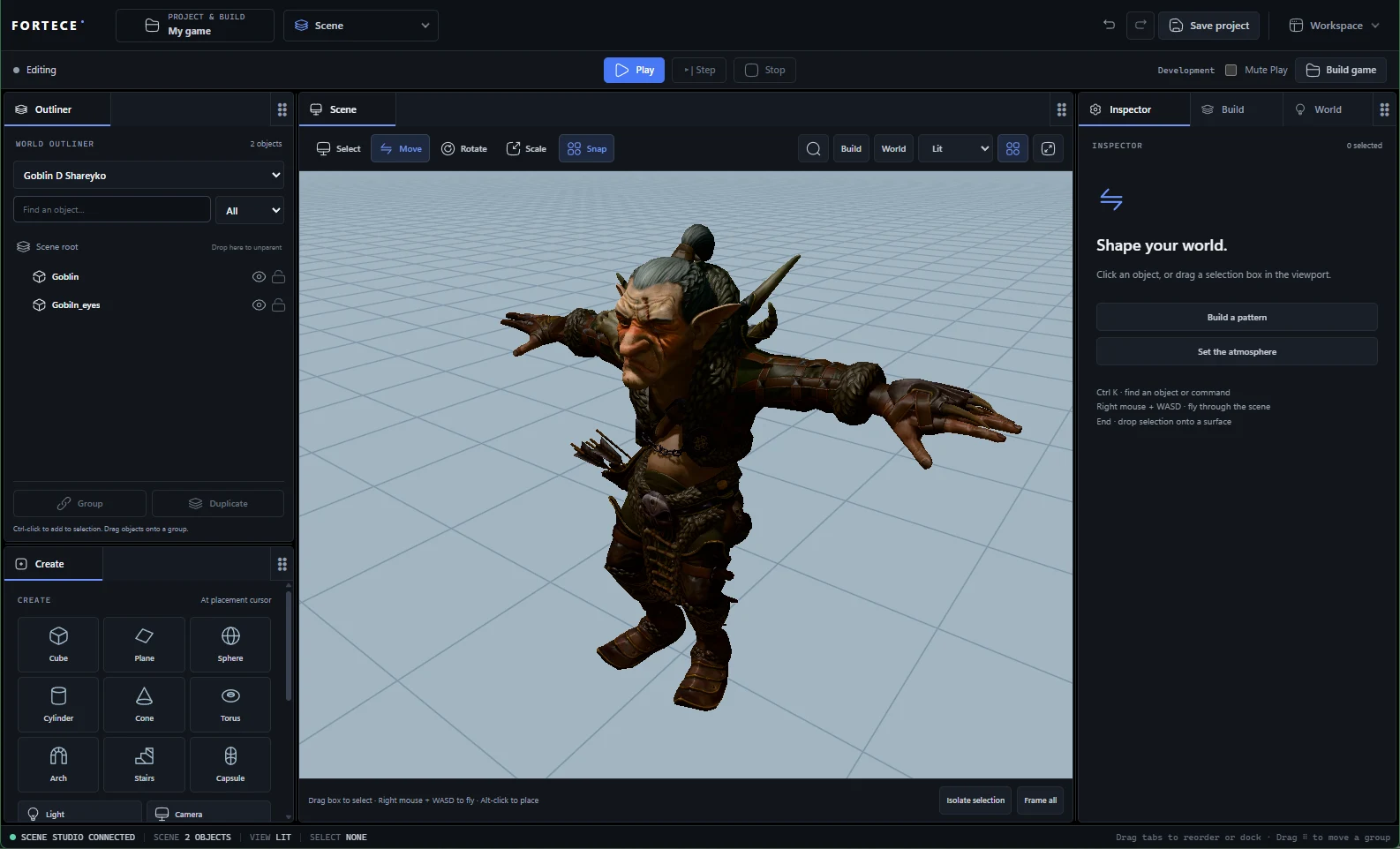Open the search icon in the Scene toolbar
The height and width of the screenshot is (849, 1400).
tap(814, 148)
